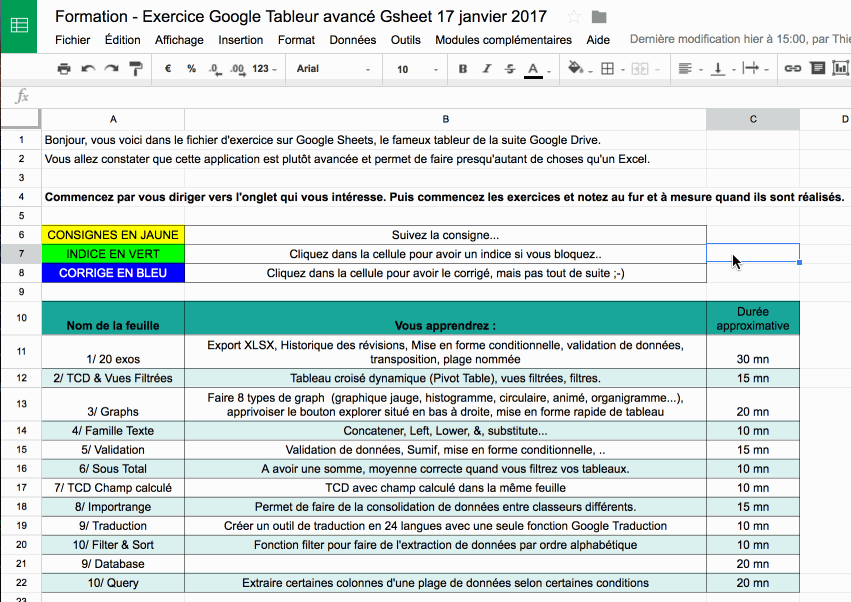The height and width of the screenshot is (602, 851).
Task: Undo the last action
Action: coord(88,69)
